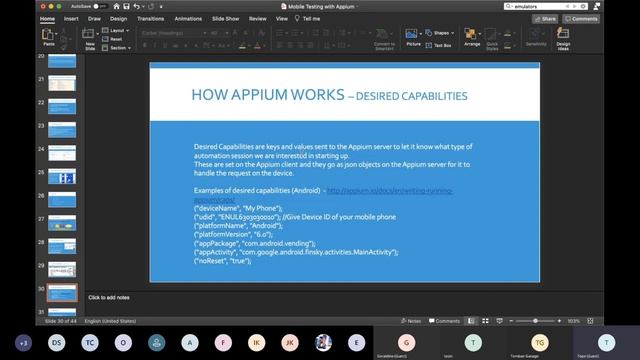Open the New Slide dropdown arrow
The image size is (640, 360).
[97, 34]
